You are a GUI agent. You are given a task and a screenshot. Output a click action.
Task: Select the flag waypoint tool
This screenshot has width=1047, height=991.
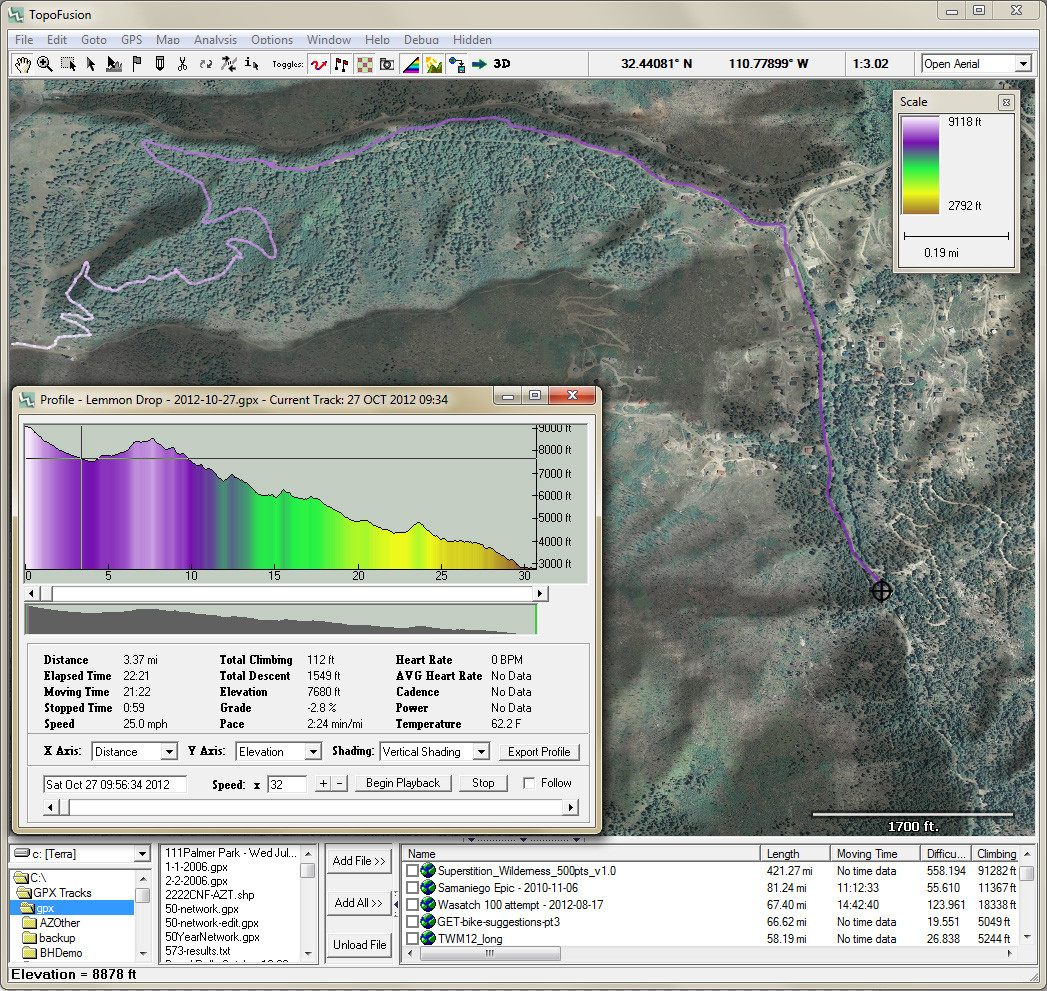pos(137,64)
